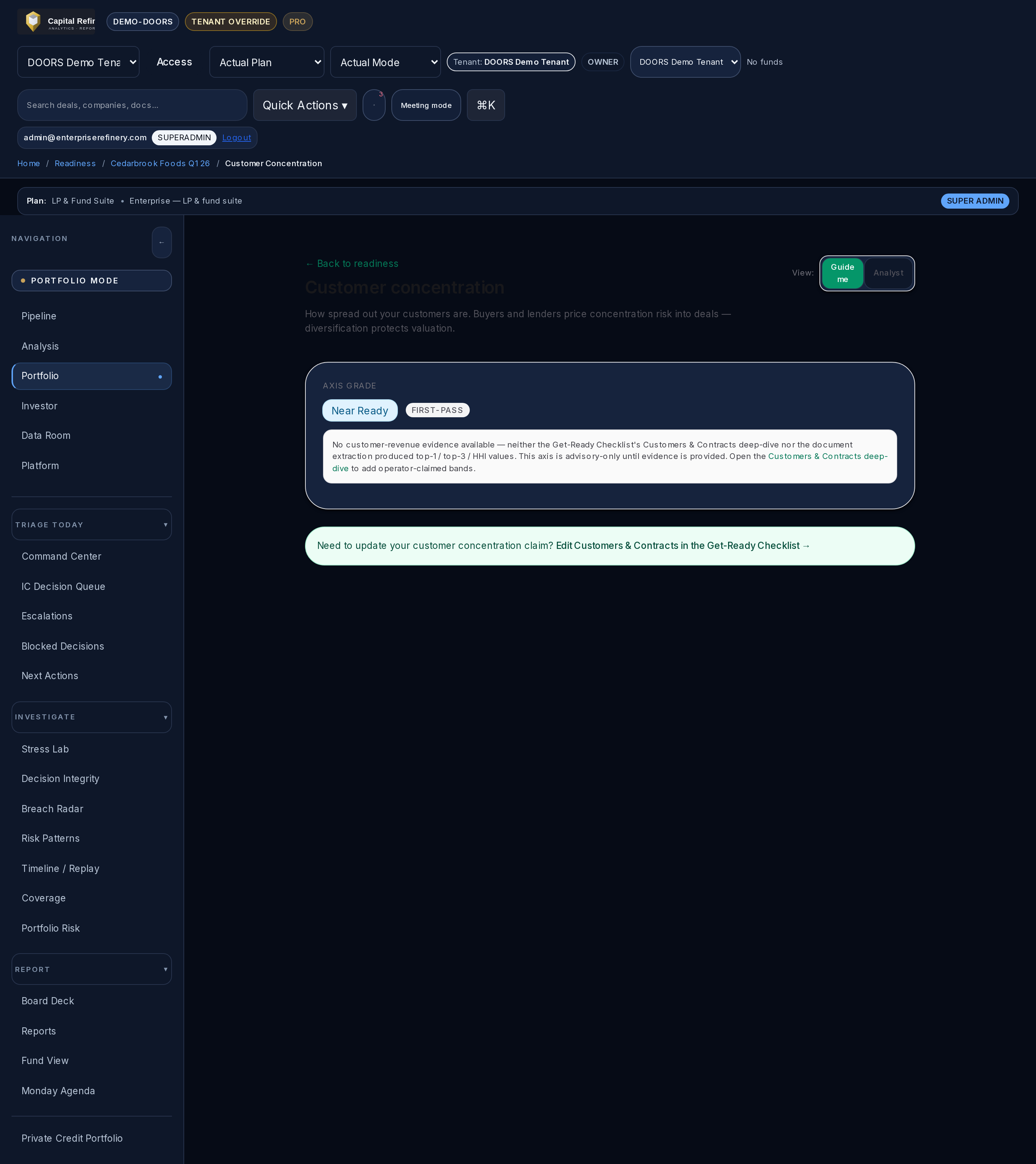Collapse the Investigate section
This screenshot has width=1036, height=1164.
(92, 717)
